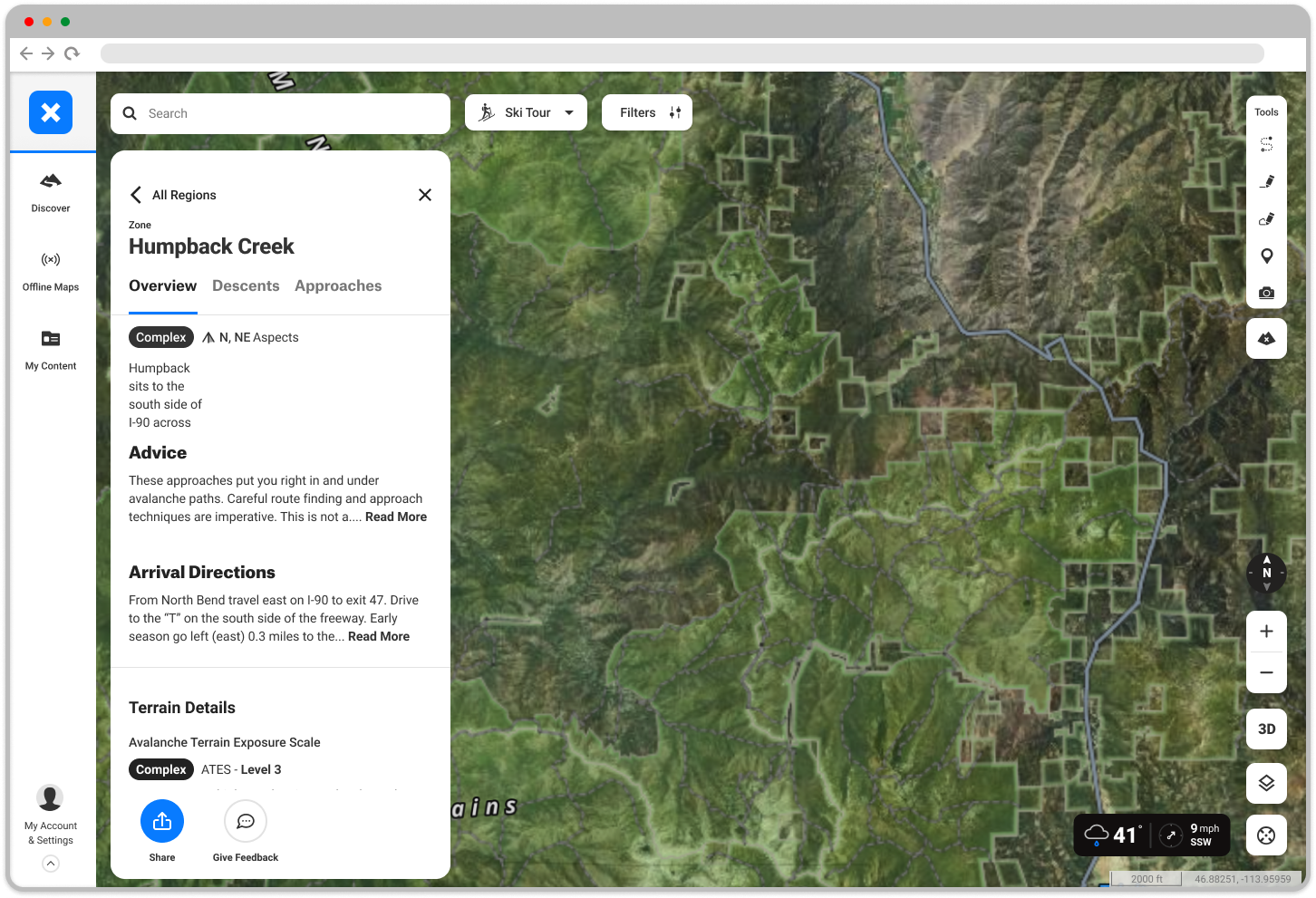Switch to the Descents tab
Viewport: 1316px width, 898px height.
[x=246, y=286]
